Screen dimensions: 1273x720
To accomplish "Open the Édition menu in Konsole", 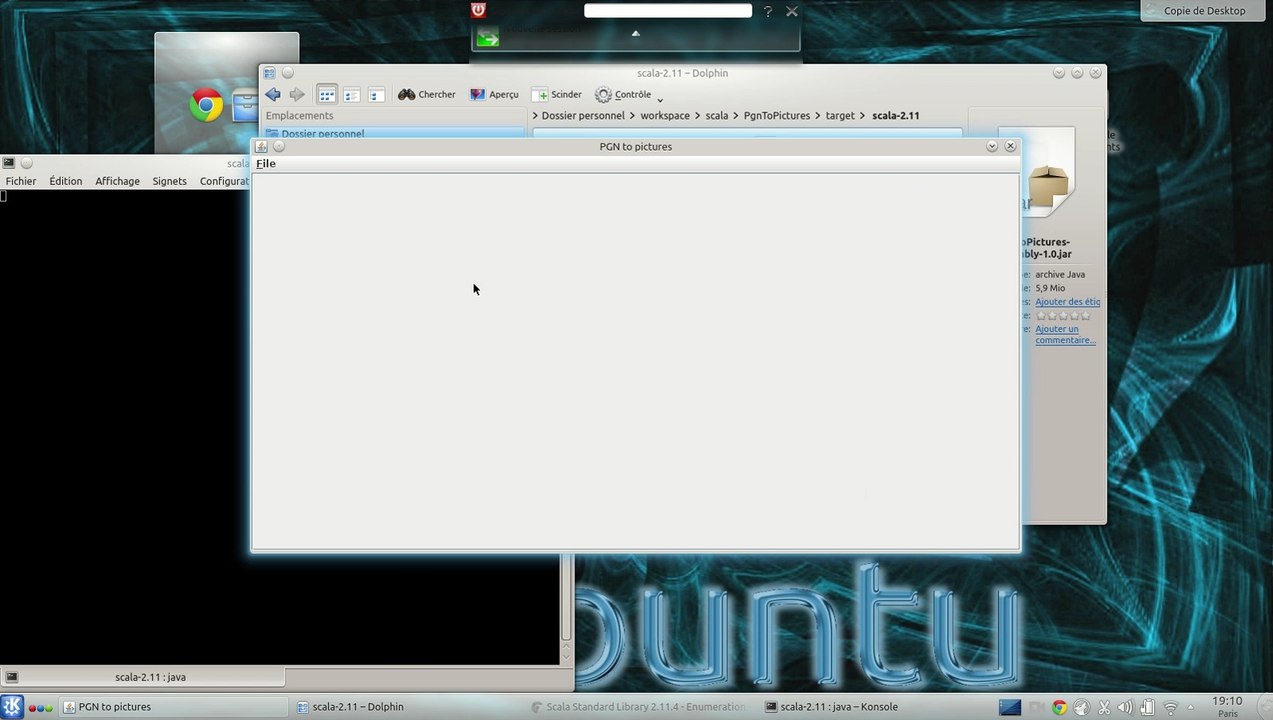I will [x=66, y=181].
